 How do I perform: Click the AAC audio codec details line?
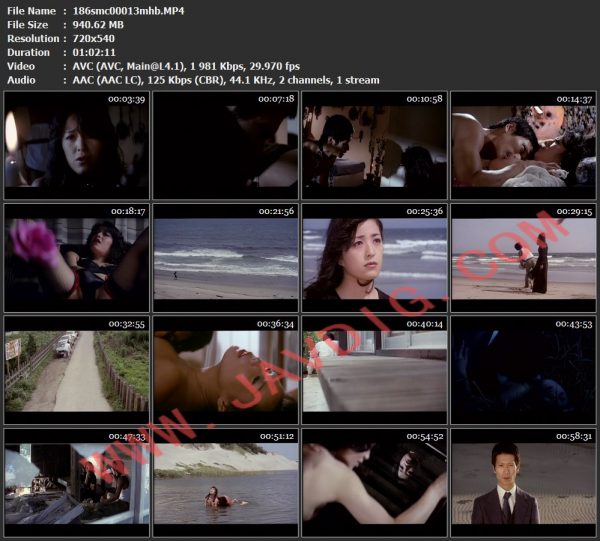(226, 80)
